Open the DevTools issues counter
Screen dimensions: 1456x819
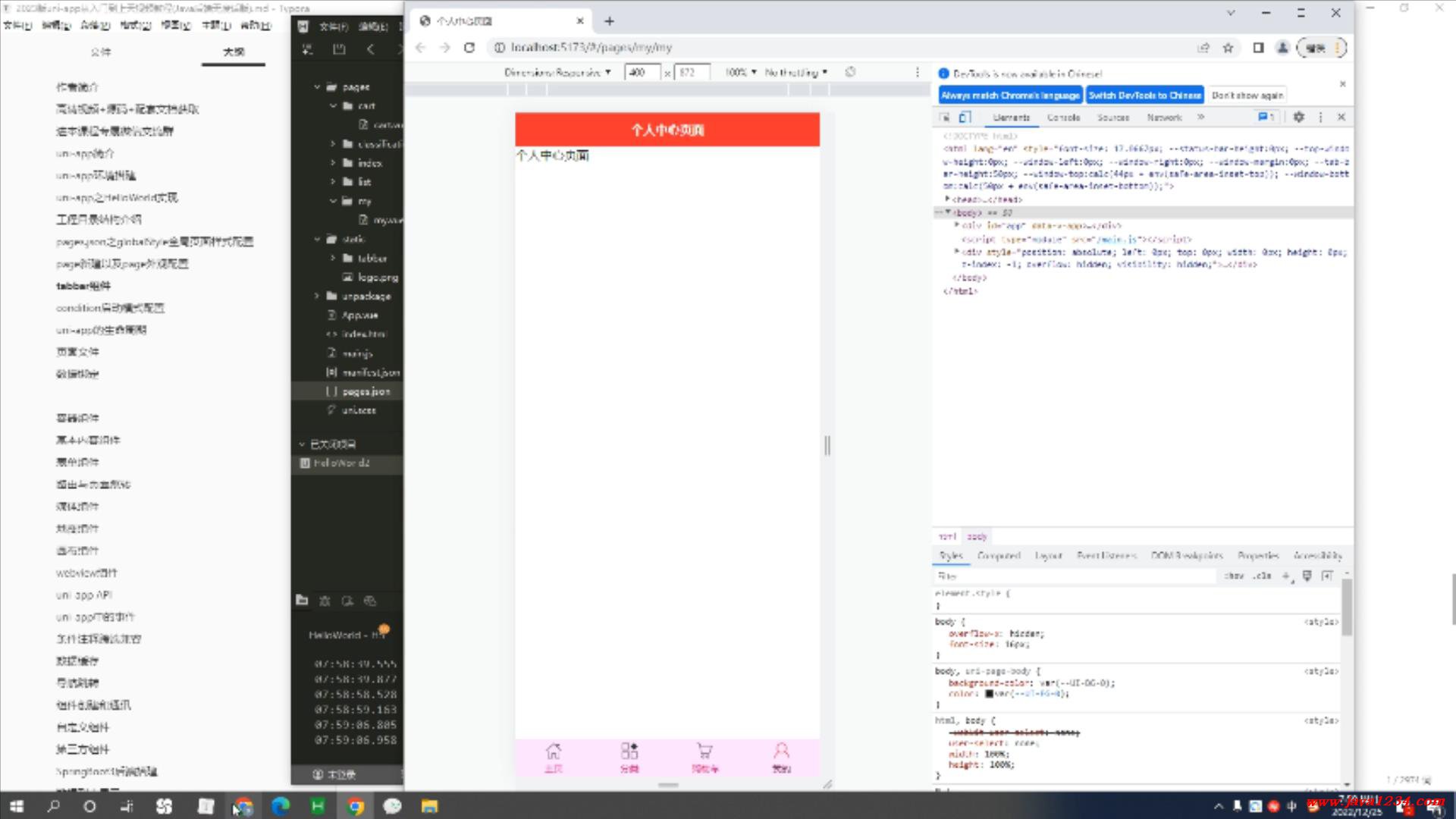pyautogui.click(x=1266, y=118)
